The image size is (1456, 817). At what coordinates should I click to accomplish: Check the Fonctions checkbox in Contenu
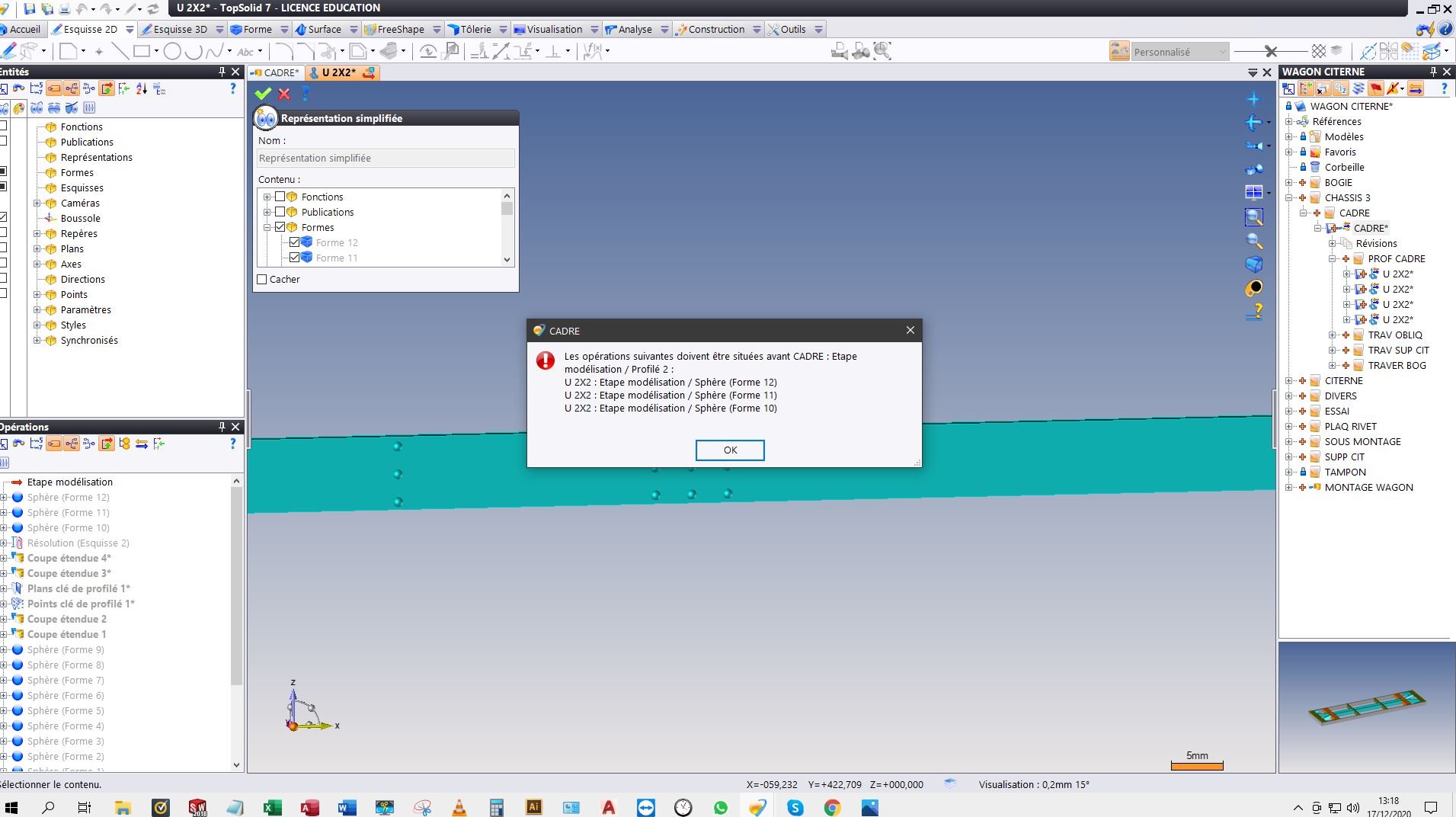click(x=280, y=197)
